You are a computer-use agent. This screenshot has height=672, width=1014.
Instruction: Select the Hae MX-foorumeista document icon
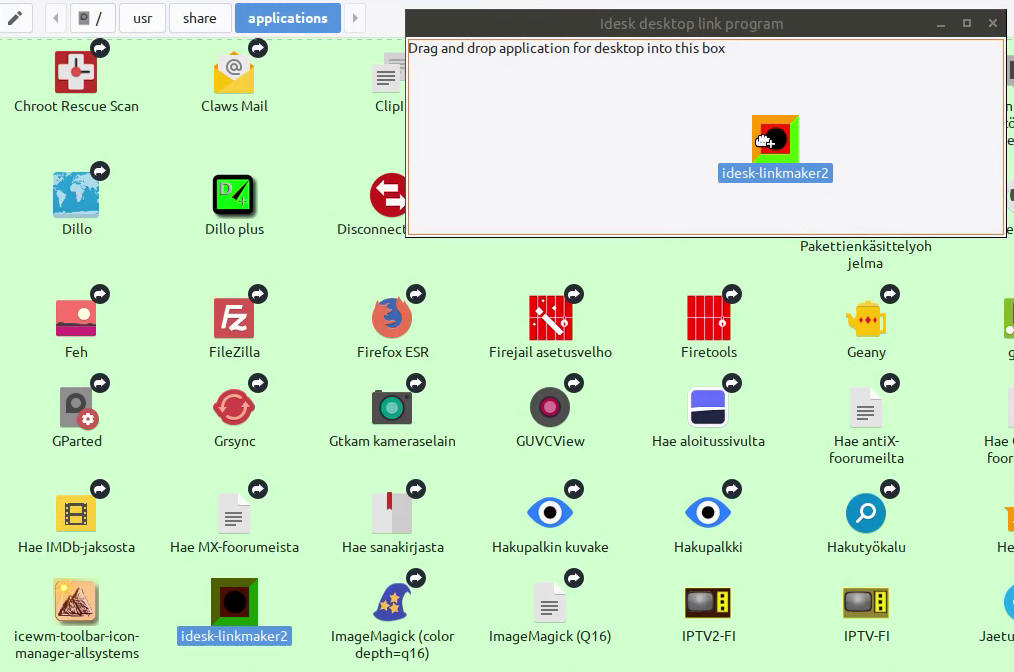[234, 514]
